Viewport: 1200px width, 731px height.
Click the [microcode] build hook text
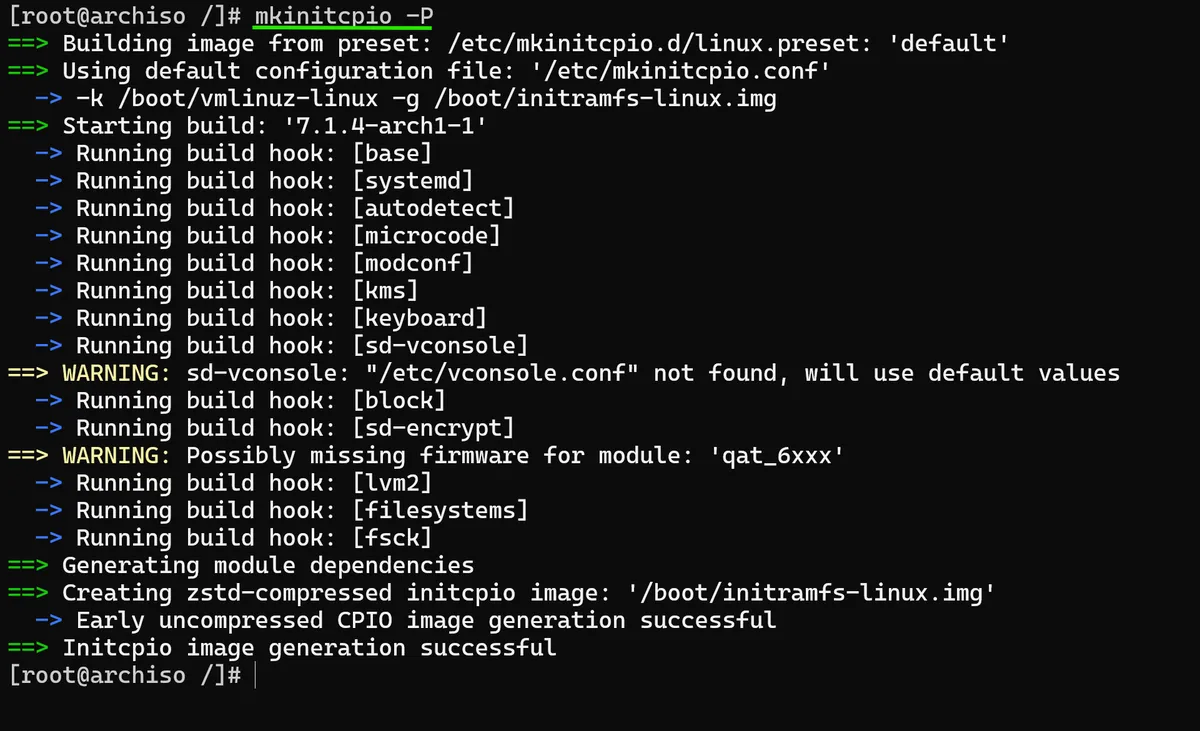click(x=426, y=236)
